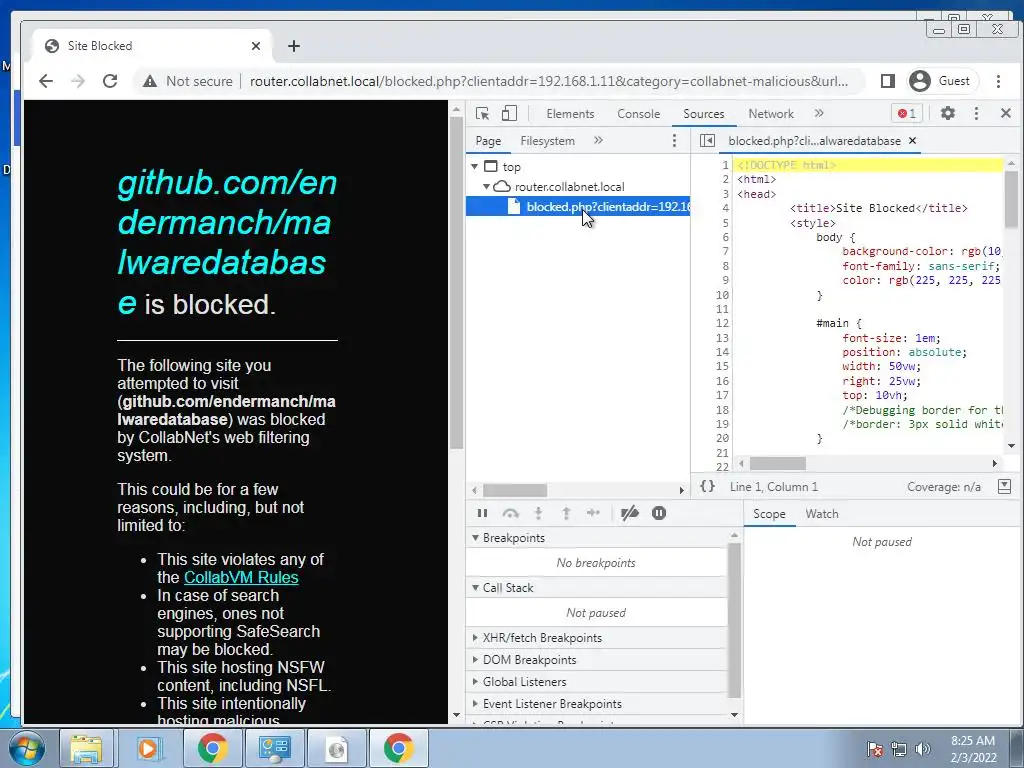This screenshot has width=1024, height=768.
Task: Open the CollabVM Rules link
Action: (x=241, y=577)
